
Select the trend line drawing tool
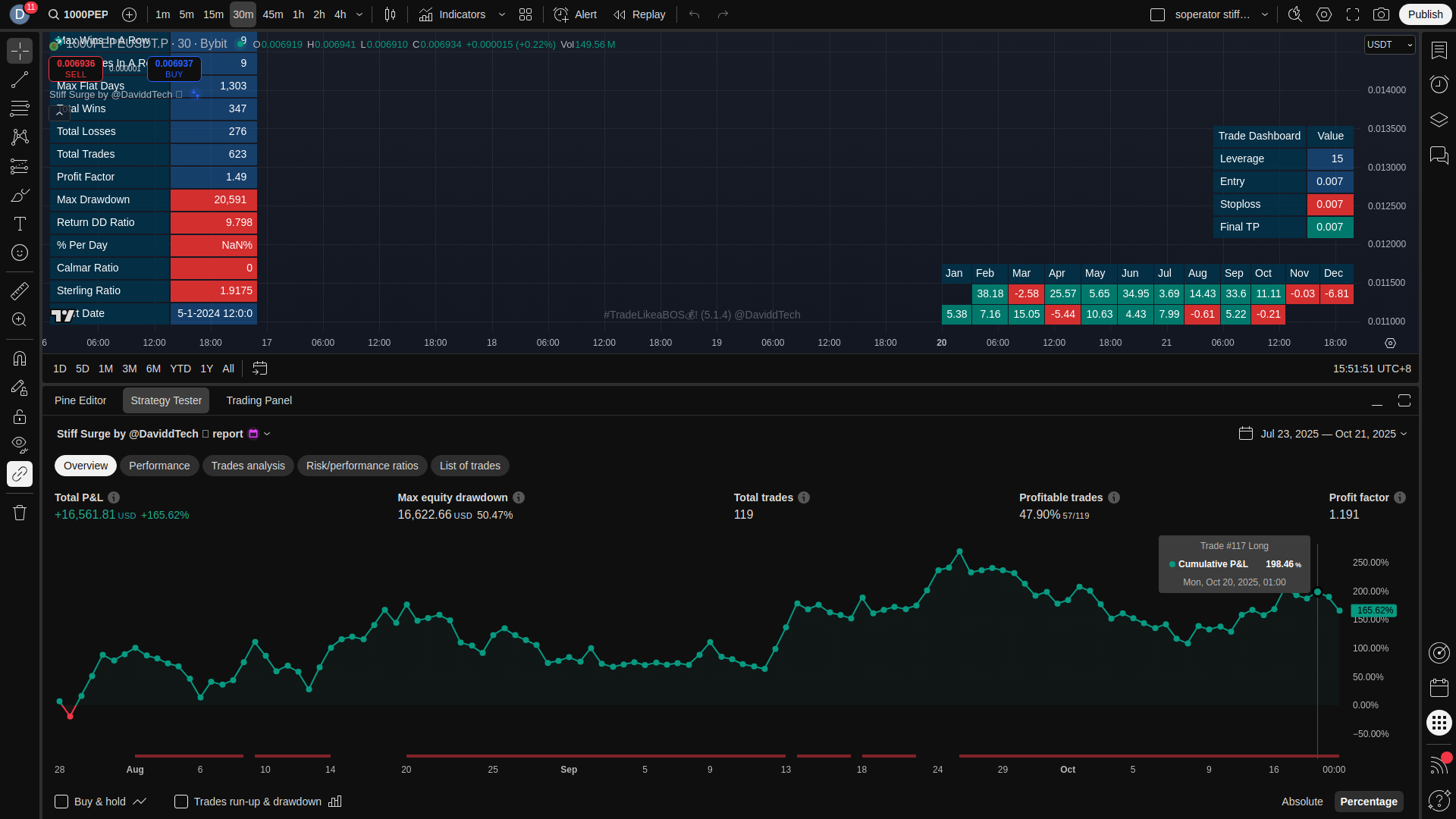coord(20,80)
